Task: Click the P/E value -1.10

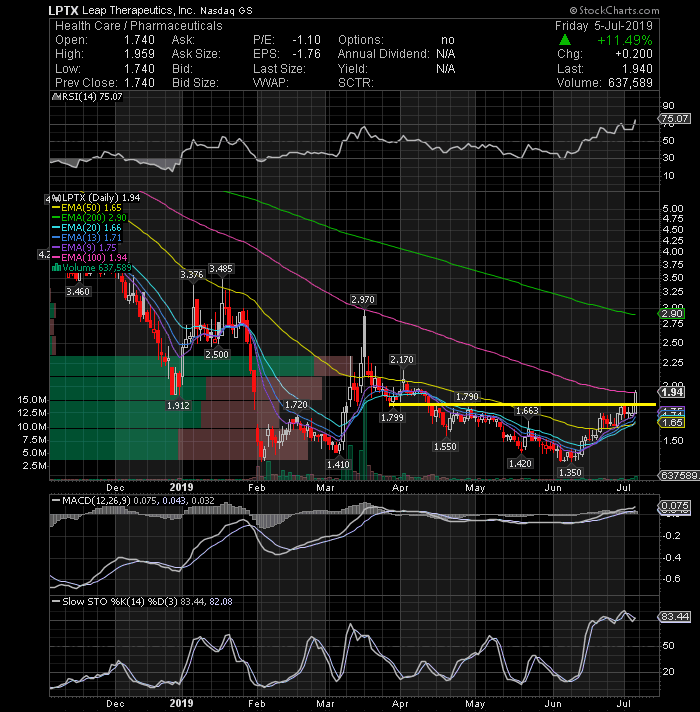Action: point(306,40)
